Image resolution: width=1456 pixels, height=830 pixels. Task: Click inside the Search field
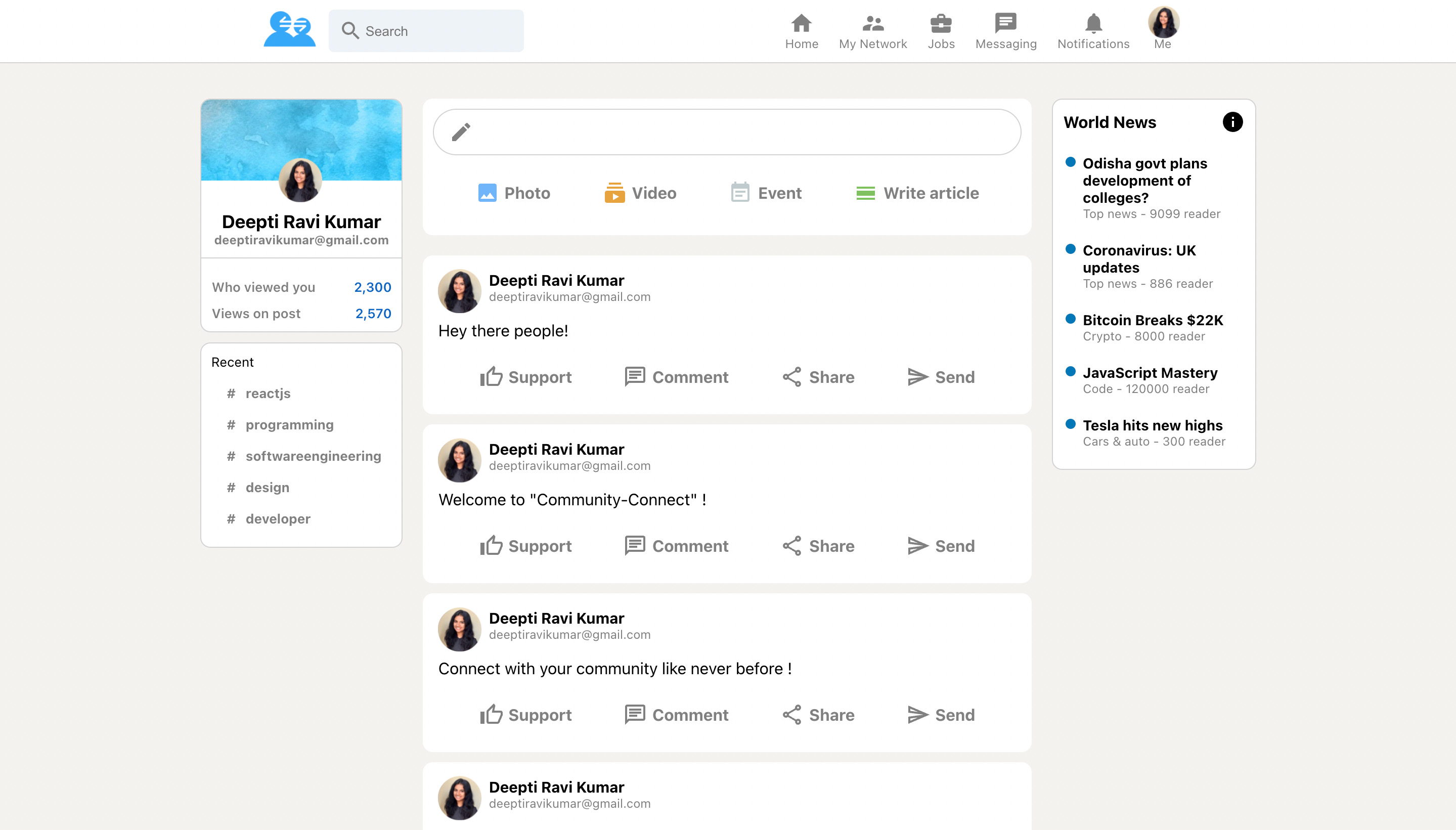point(426,30)
